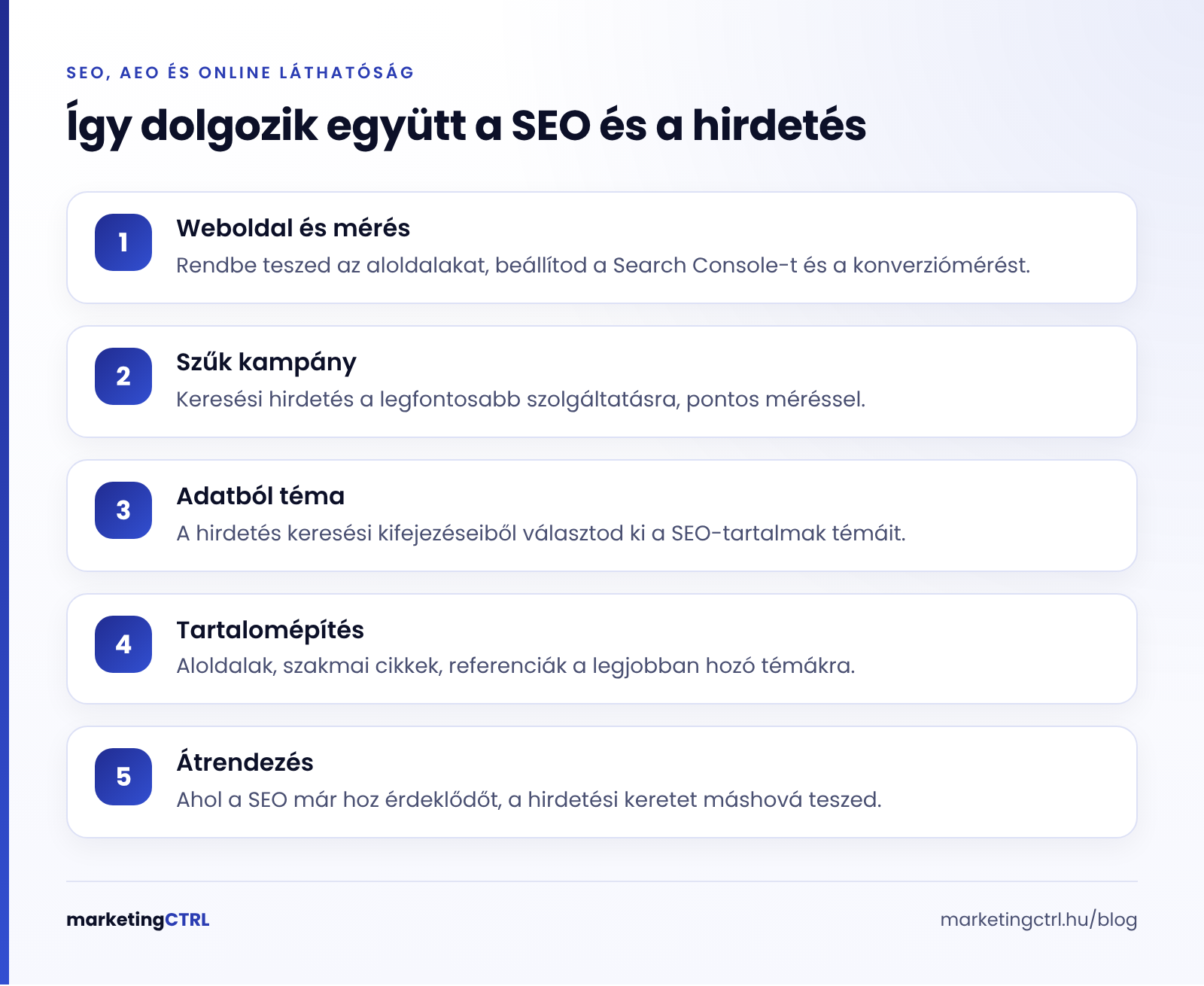
Task: Click the number 5 badge beside Átrendezés
Action: (123, 777)
